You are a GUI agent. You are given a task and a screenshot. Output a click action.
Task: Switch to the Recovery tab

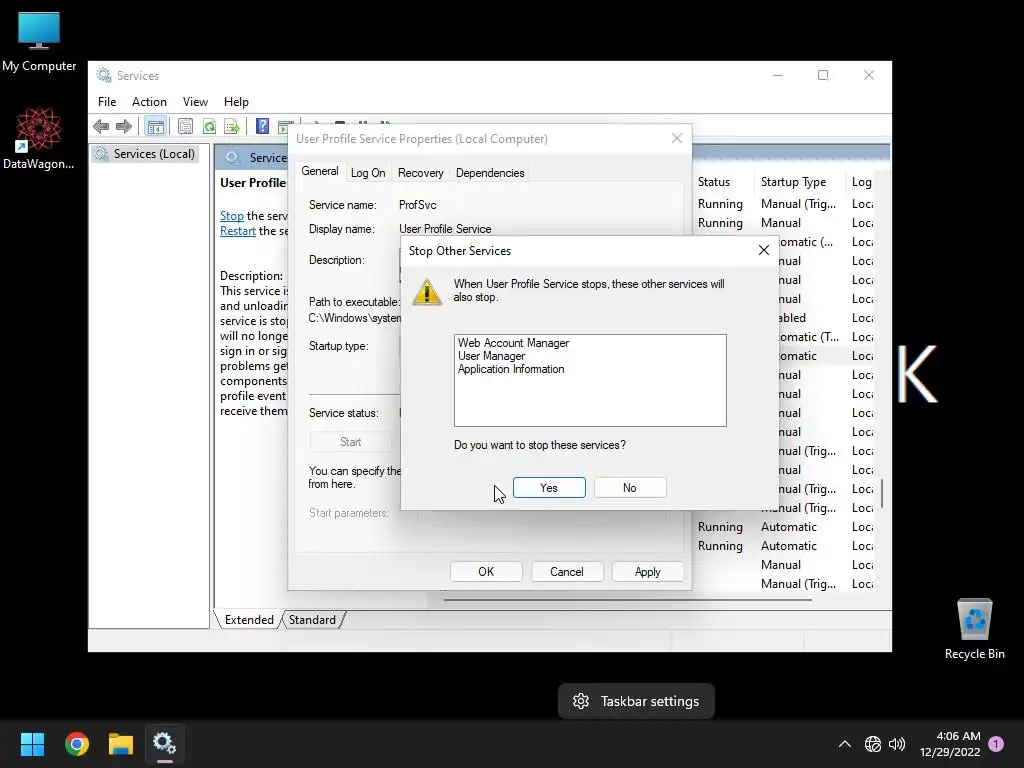421,173
